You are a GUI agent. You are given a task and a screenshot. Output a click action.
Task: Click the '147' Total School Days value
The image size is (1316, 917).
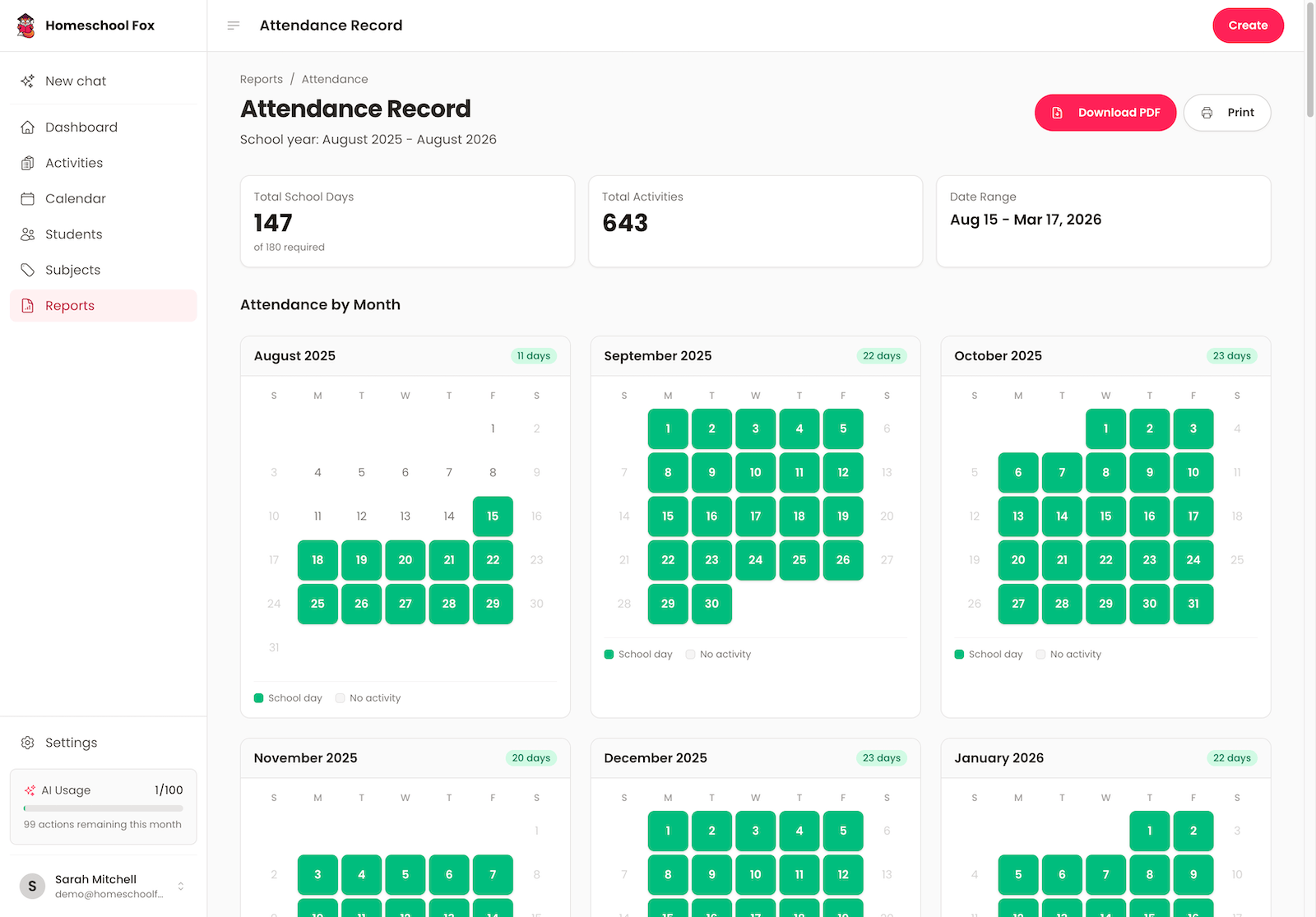[273, 223]
